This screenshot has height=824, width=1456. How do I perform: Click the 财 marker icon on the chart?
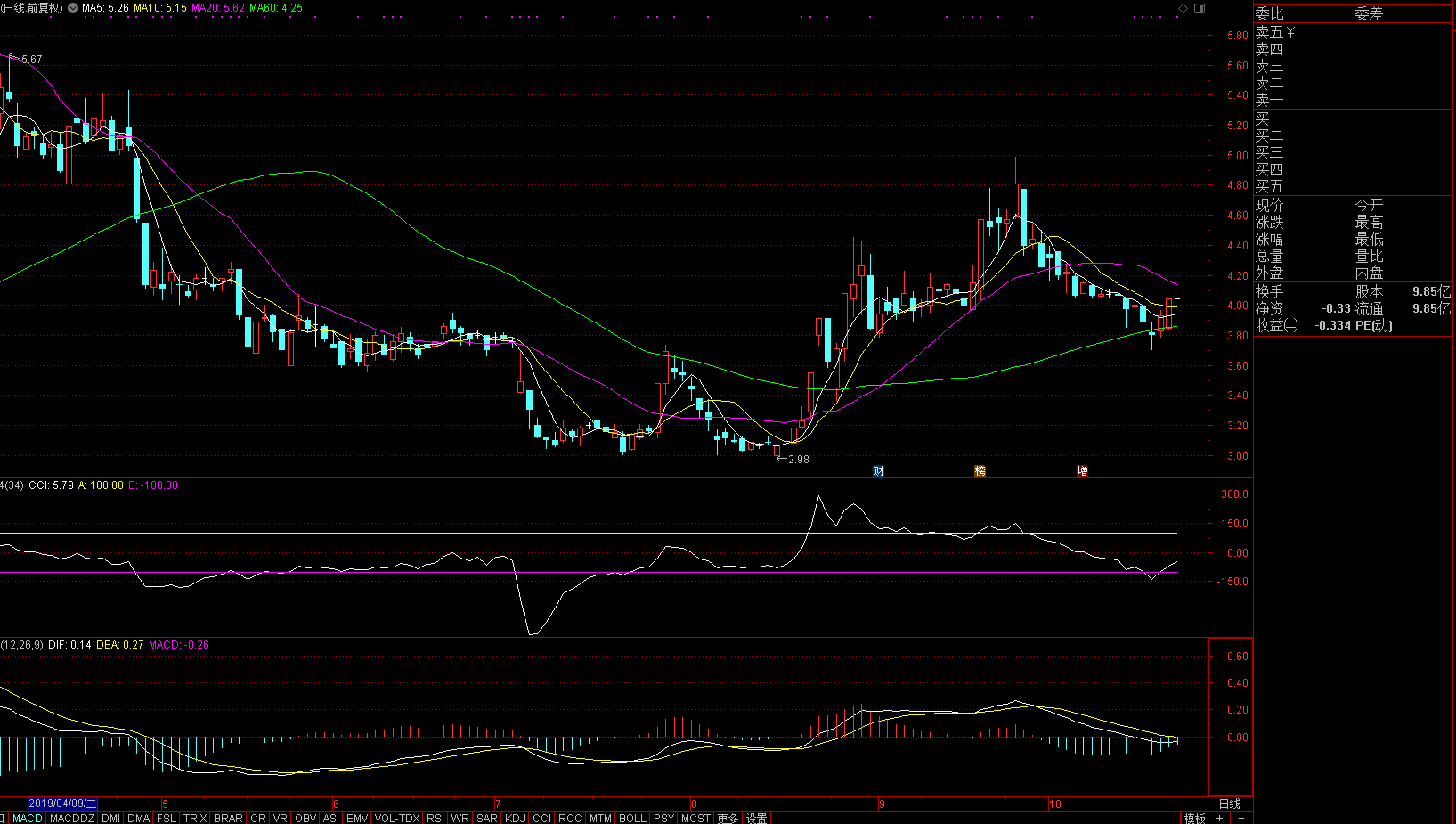click(878, 470)
